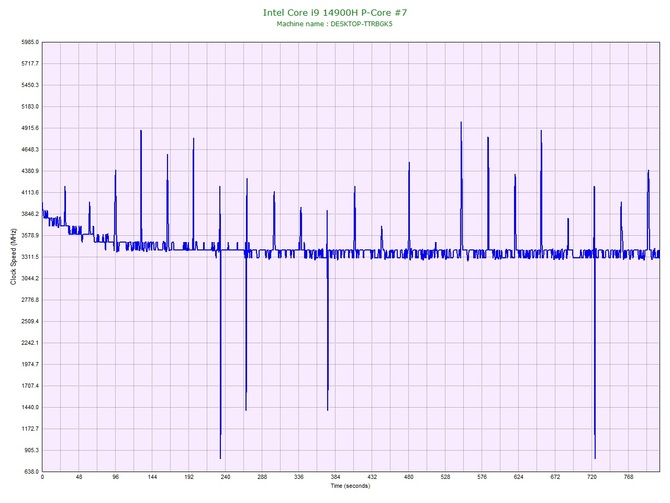Click the x-axis tick label 576
670x503 pixels.
(x=482, y=477)
